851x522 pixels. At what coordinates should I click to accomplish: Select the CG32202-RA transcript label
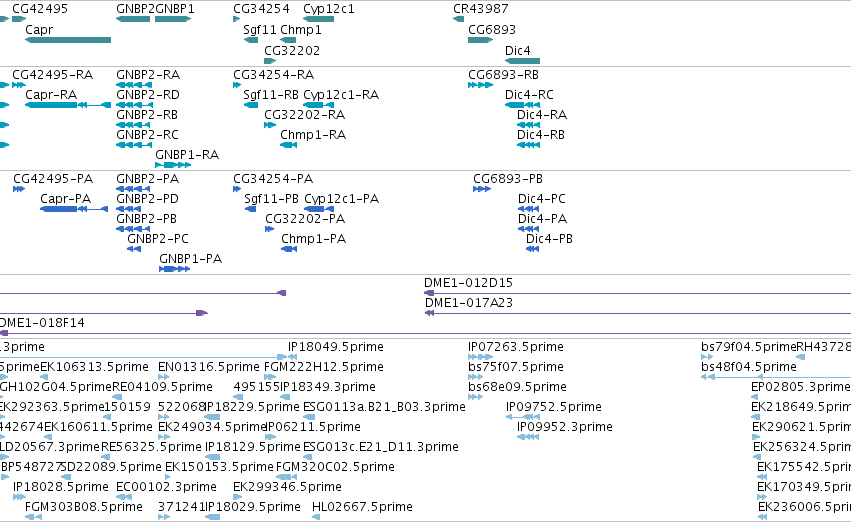[x=304, y=115]
